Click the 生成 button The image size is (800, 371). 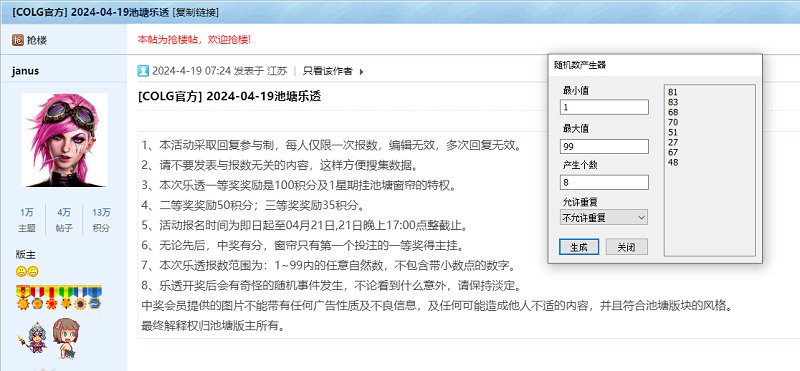(x=579, y=247)
